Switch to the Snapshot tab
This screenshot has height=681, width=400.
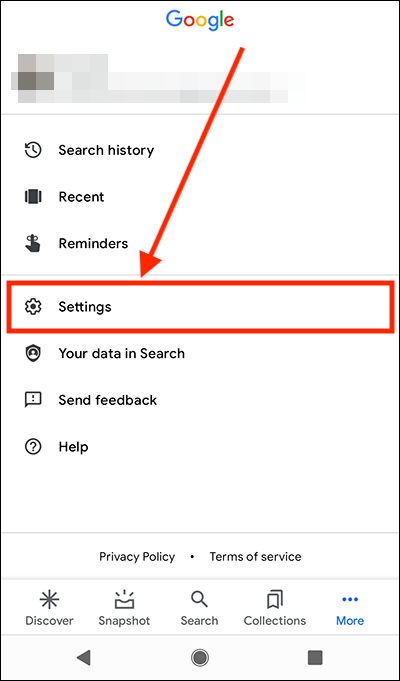(124, 608)
